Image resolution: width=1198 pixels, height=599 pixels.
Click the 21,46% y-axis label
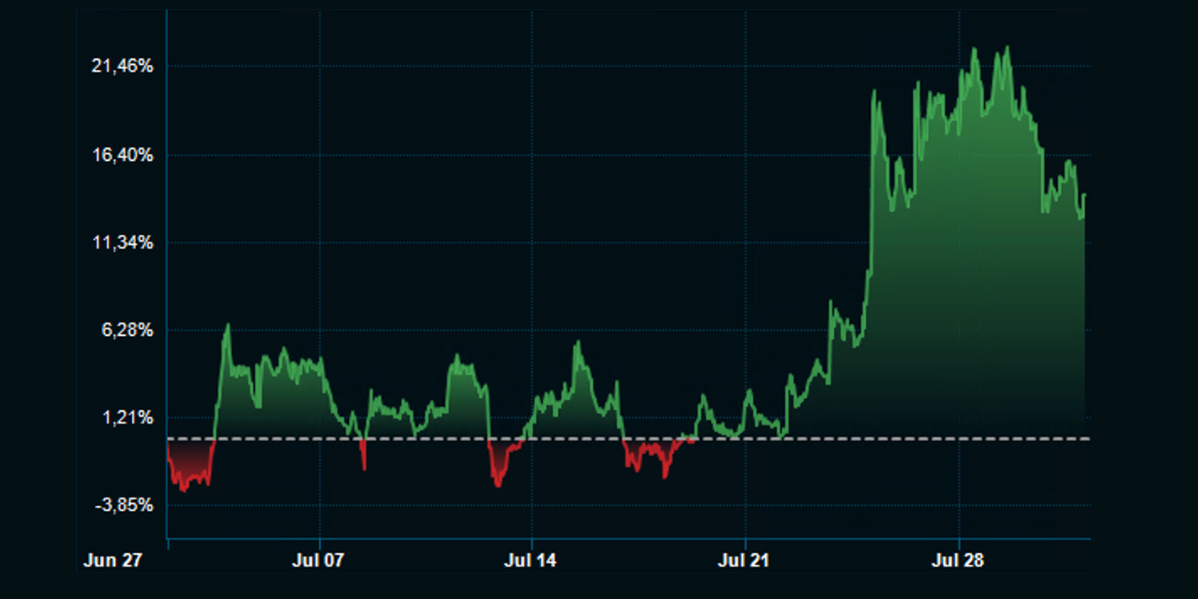point(123,67)
